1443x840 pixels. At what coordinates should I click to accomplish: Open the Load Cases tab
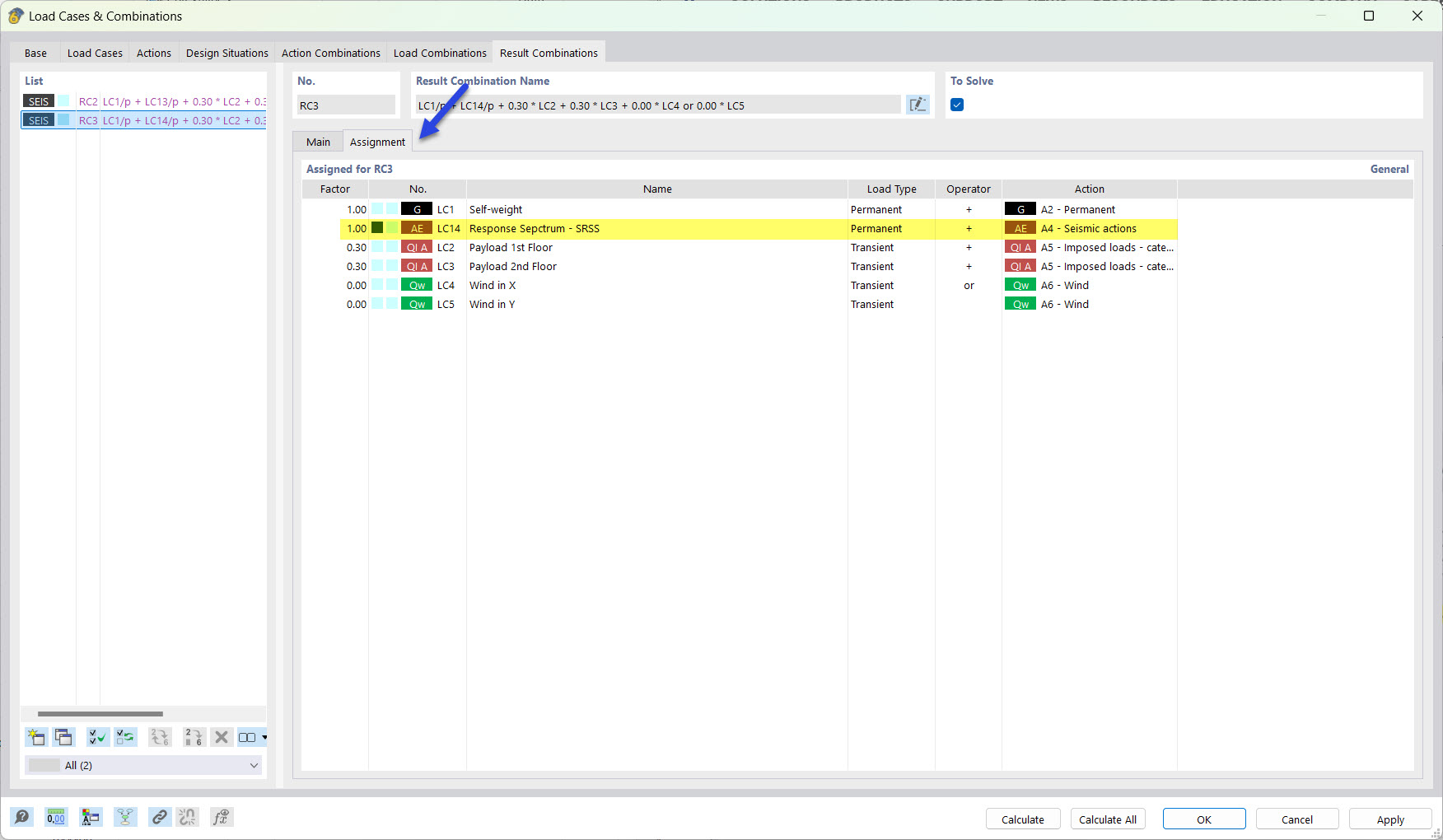tap(95, 53)
